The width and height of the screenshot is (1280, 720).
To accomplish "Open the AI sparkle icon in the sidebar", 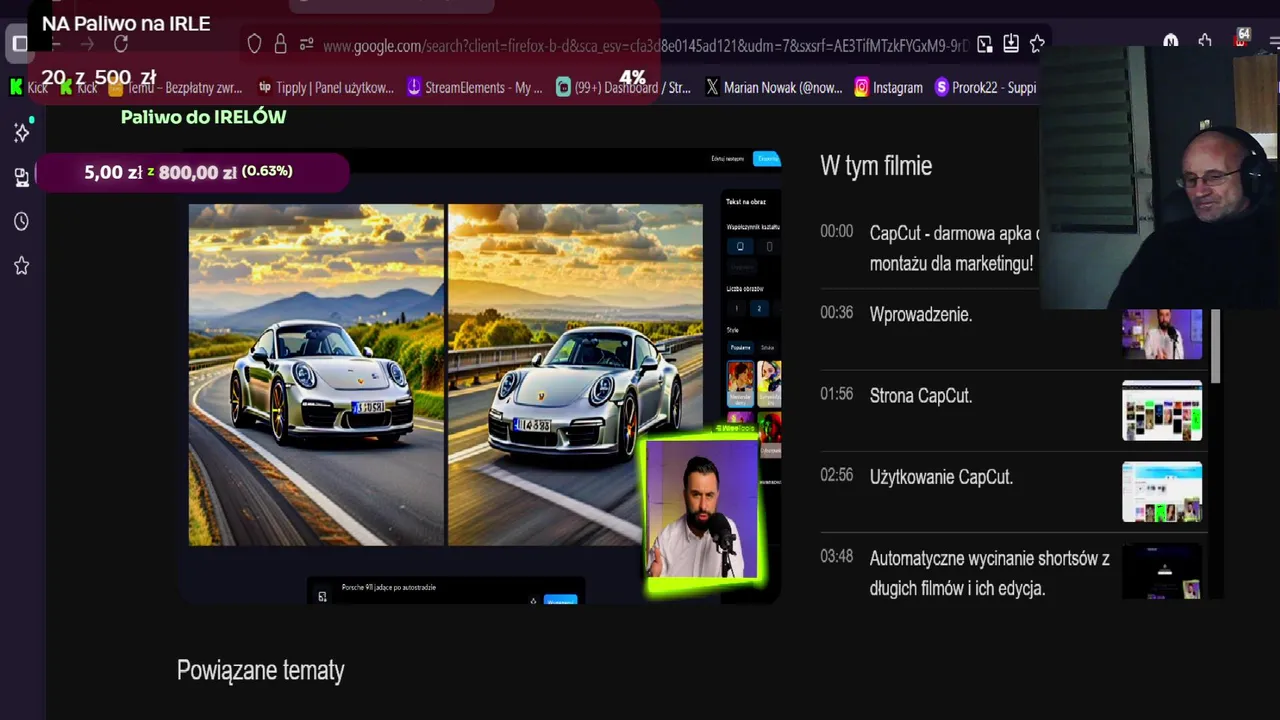I will click(21, 133).
